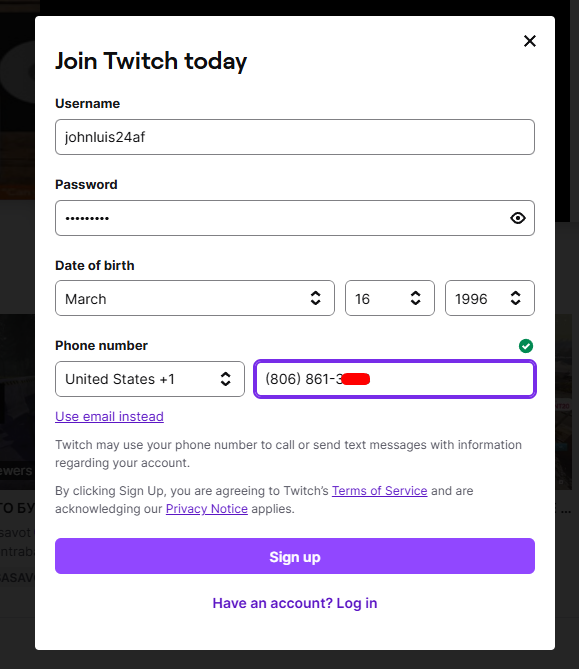Click the year selector up-down arrows
579x669 pixels.
coord(515,298)
